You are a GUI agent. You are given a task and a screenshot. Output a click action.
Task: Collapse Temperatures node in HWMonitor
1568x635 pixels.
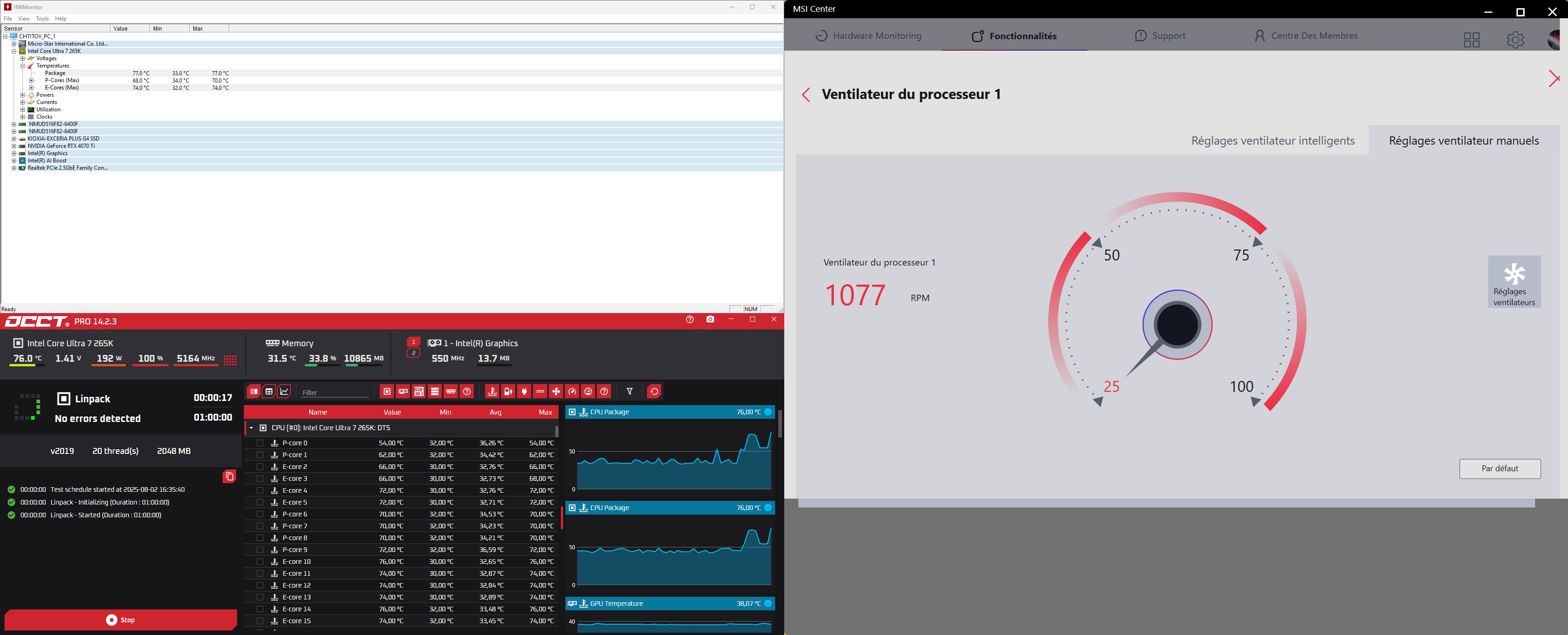click(22, 66)
